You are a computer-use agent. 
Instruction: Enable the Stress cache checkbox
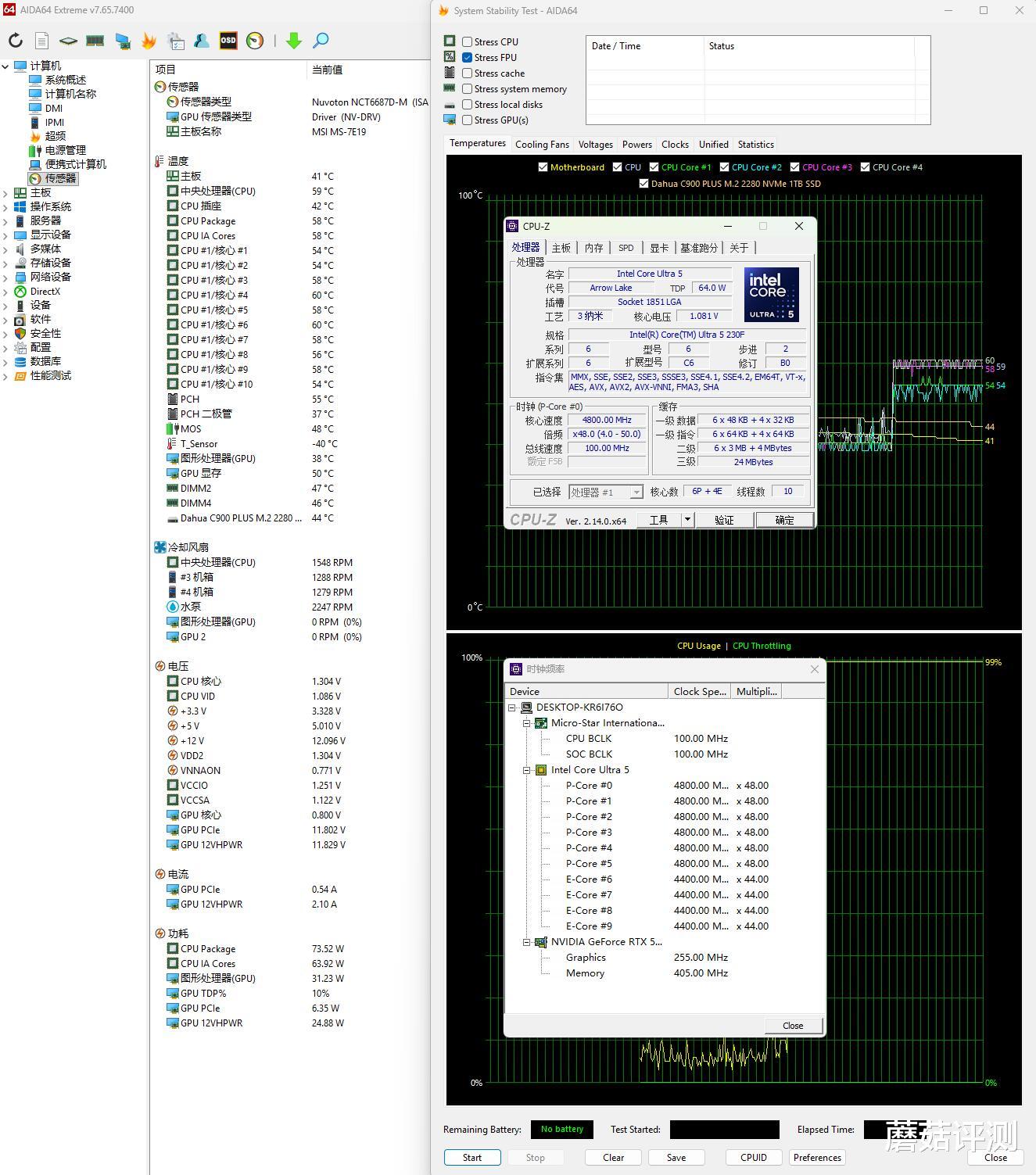pos(467,73)
